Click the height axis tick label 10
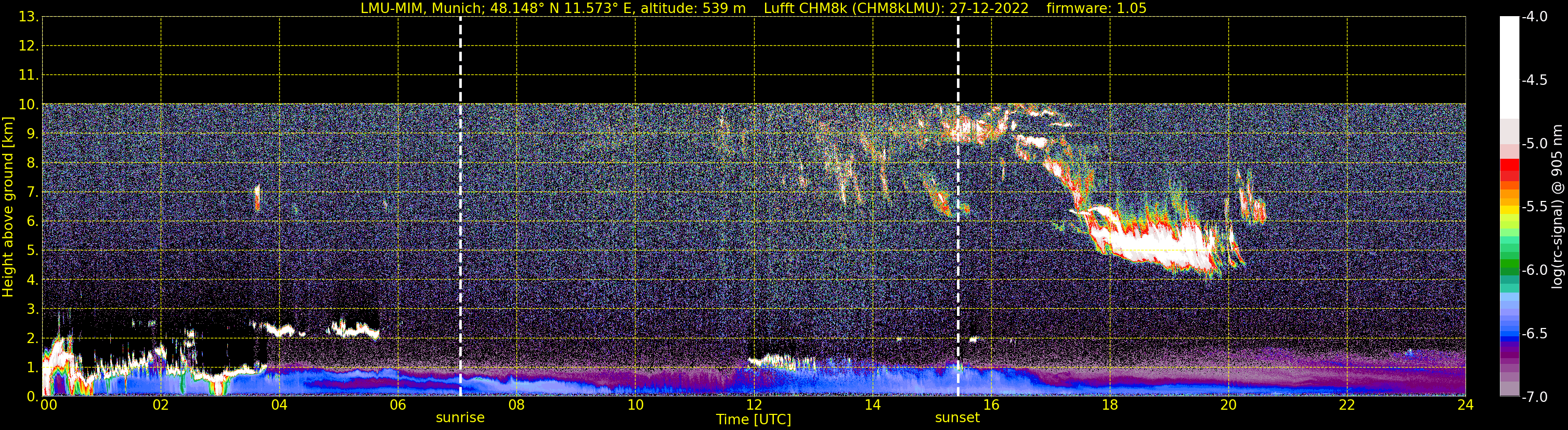 pyautogui.click(x=28, y=105)
